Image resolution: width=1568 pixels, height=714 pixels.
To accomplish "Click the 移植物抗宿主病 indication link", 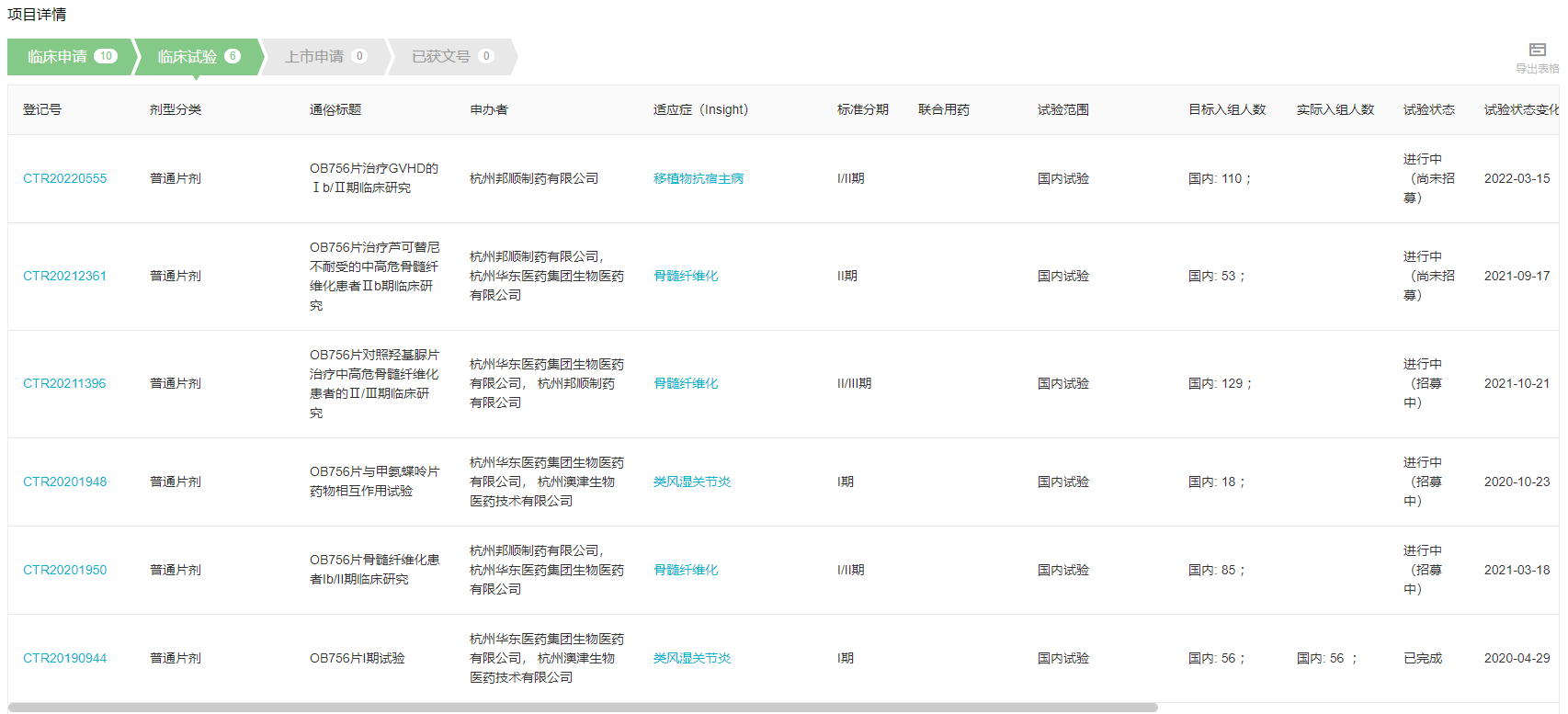I will coord(699,178).
